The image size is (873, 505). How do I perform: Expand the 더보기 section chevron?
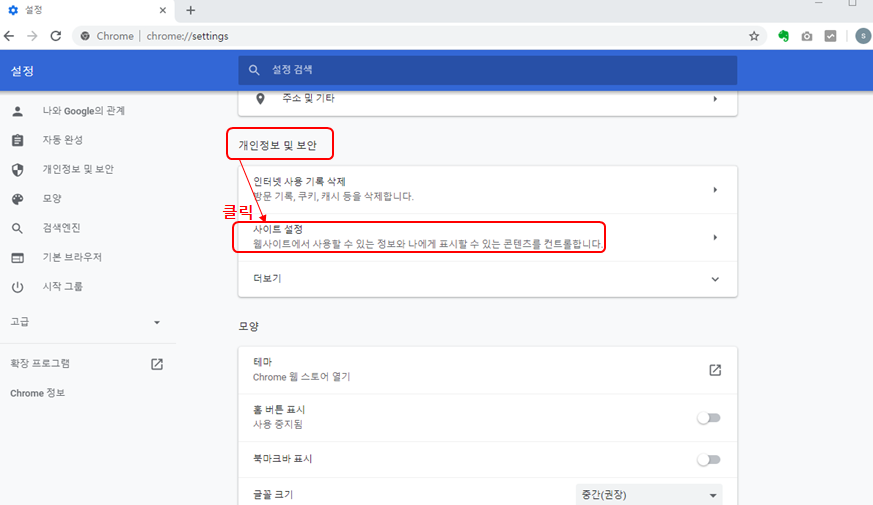tap(715, 279)
